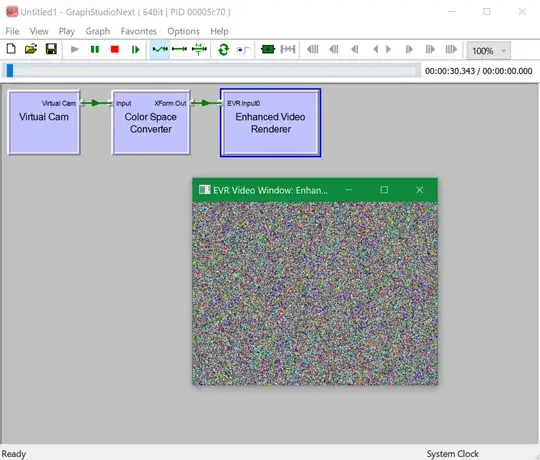
Task: Open the Options menu
Action: coord(183,31)
